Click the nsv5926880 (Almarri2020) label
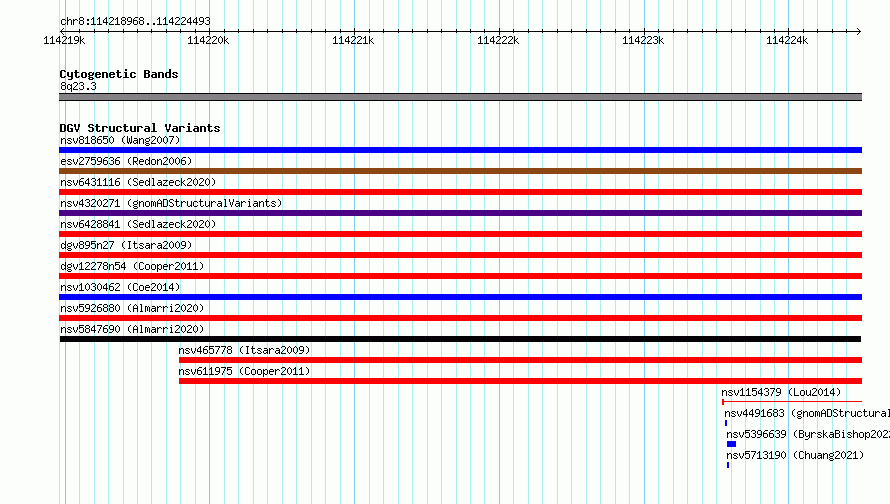This screenshot has width=890, height=504. click(132, 308)
